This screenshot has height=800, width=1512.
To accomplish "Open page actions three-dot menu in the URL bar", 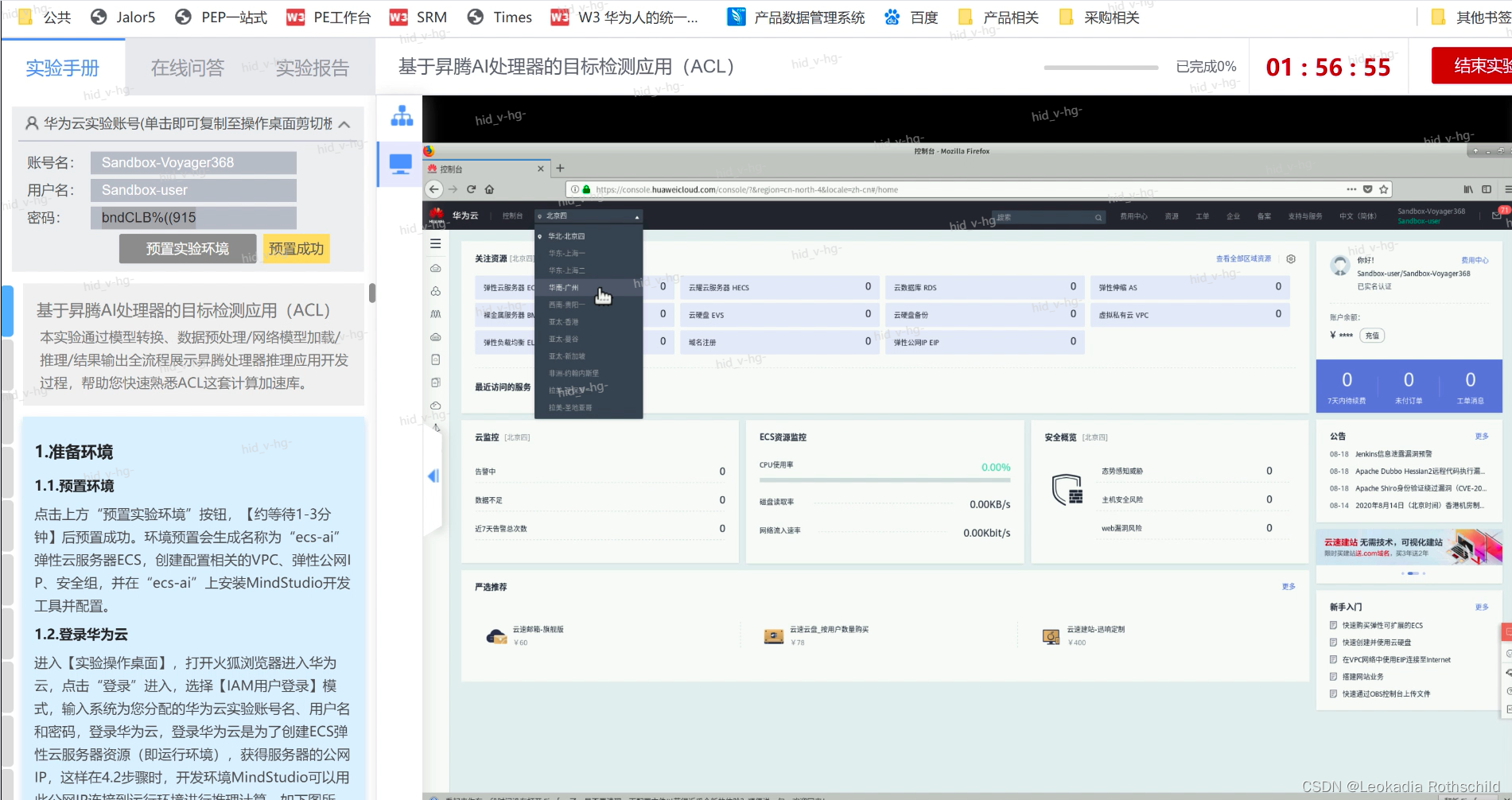I will pos(1351,189).
